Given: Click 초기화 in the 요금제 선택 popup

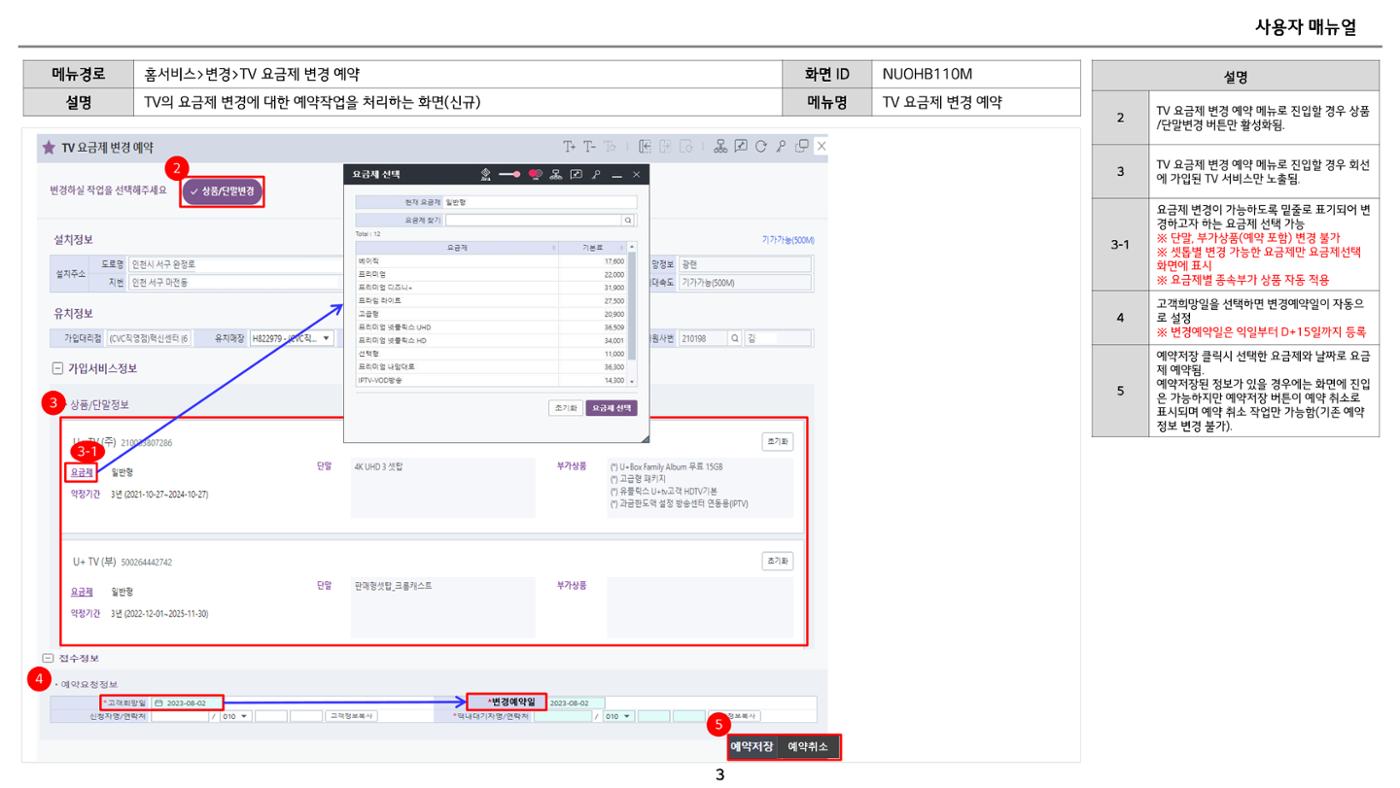Looking at the screenshot, I should [565, 408].
